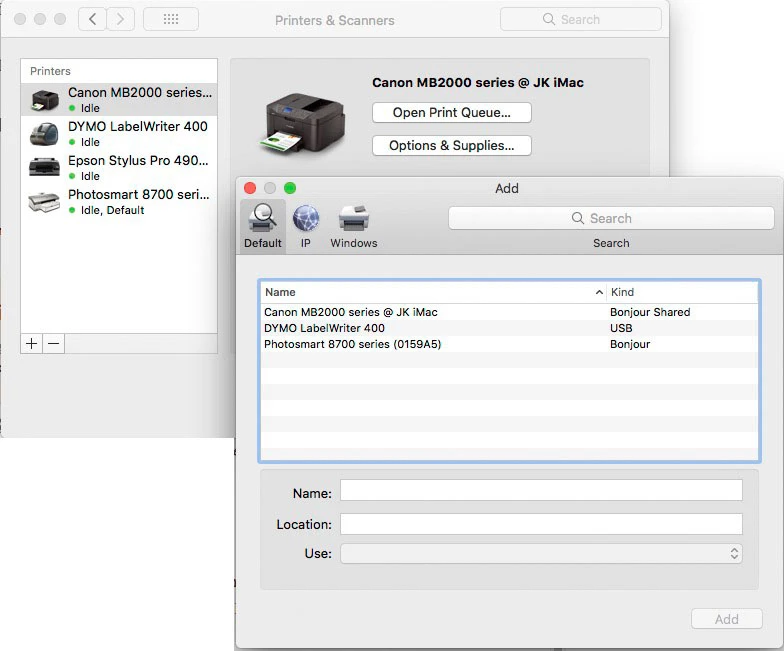This screenshot has width=784, height=651.
Task: Go forward in Printers & Scanners window
Action: click(x=120, y=20)
